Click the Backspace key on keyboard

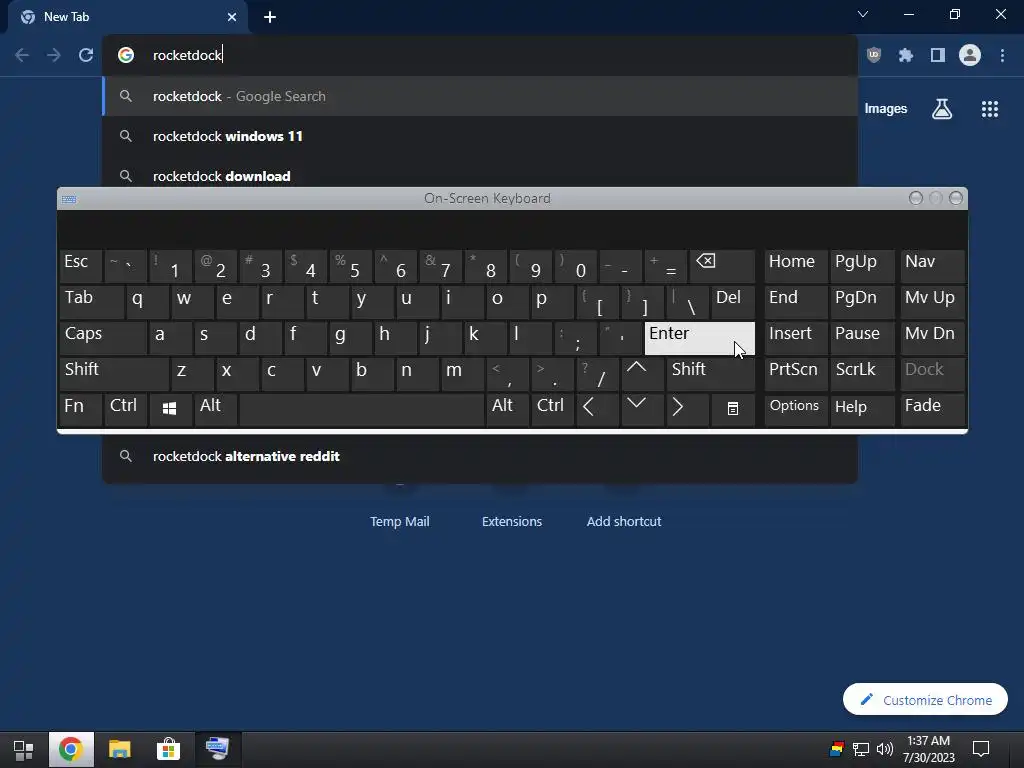(x=722, y=266)
